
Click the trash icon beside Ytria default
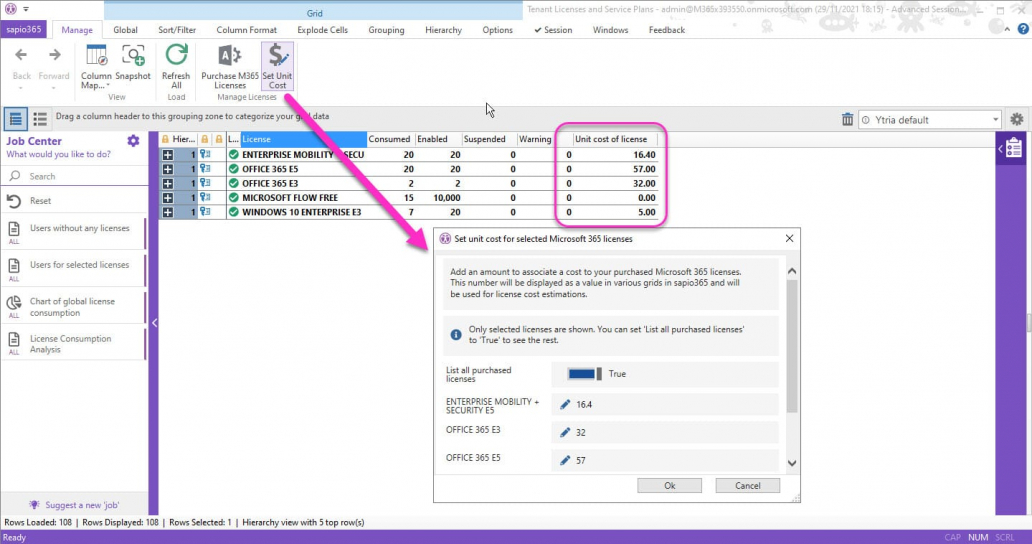[x=847, y=120]
